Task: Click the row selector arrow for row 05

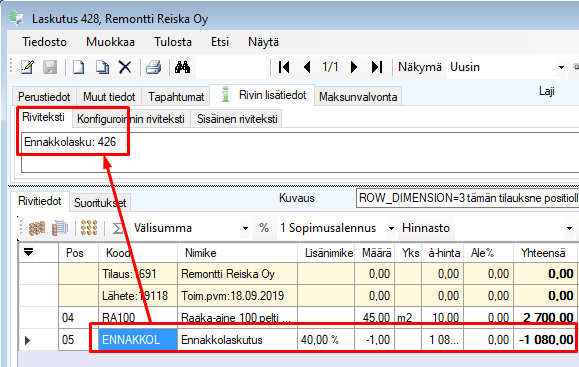Action: [x=28, y=340]
